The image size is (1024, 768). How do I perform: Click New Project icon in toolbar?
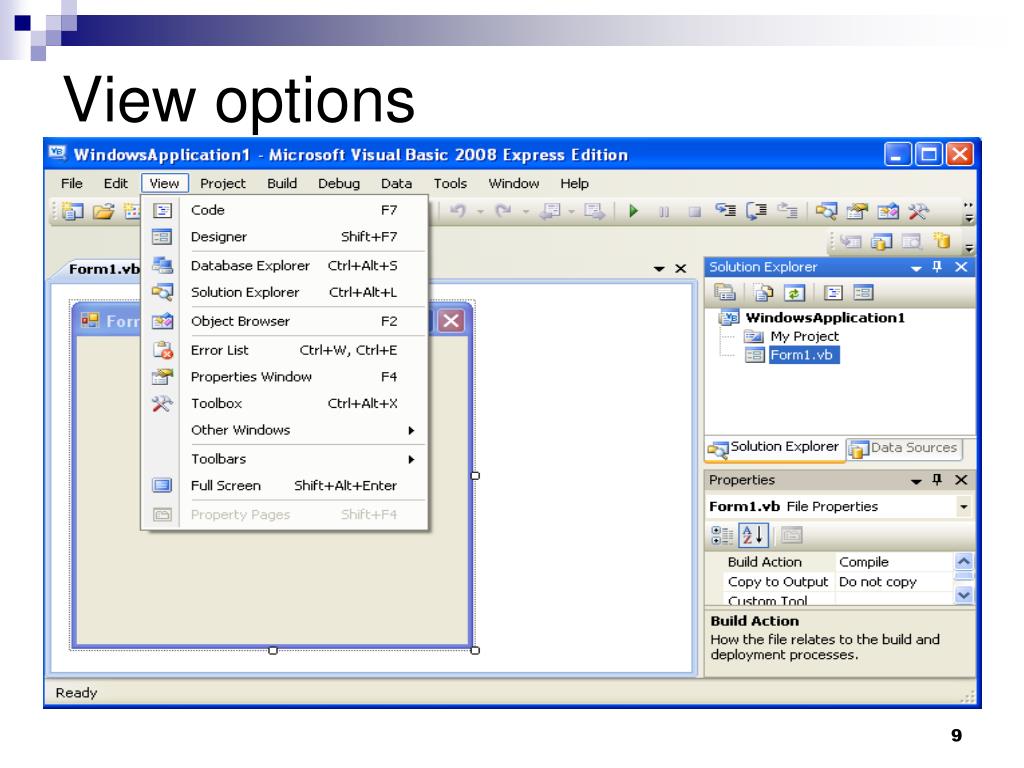(72, 211)
